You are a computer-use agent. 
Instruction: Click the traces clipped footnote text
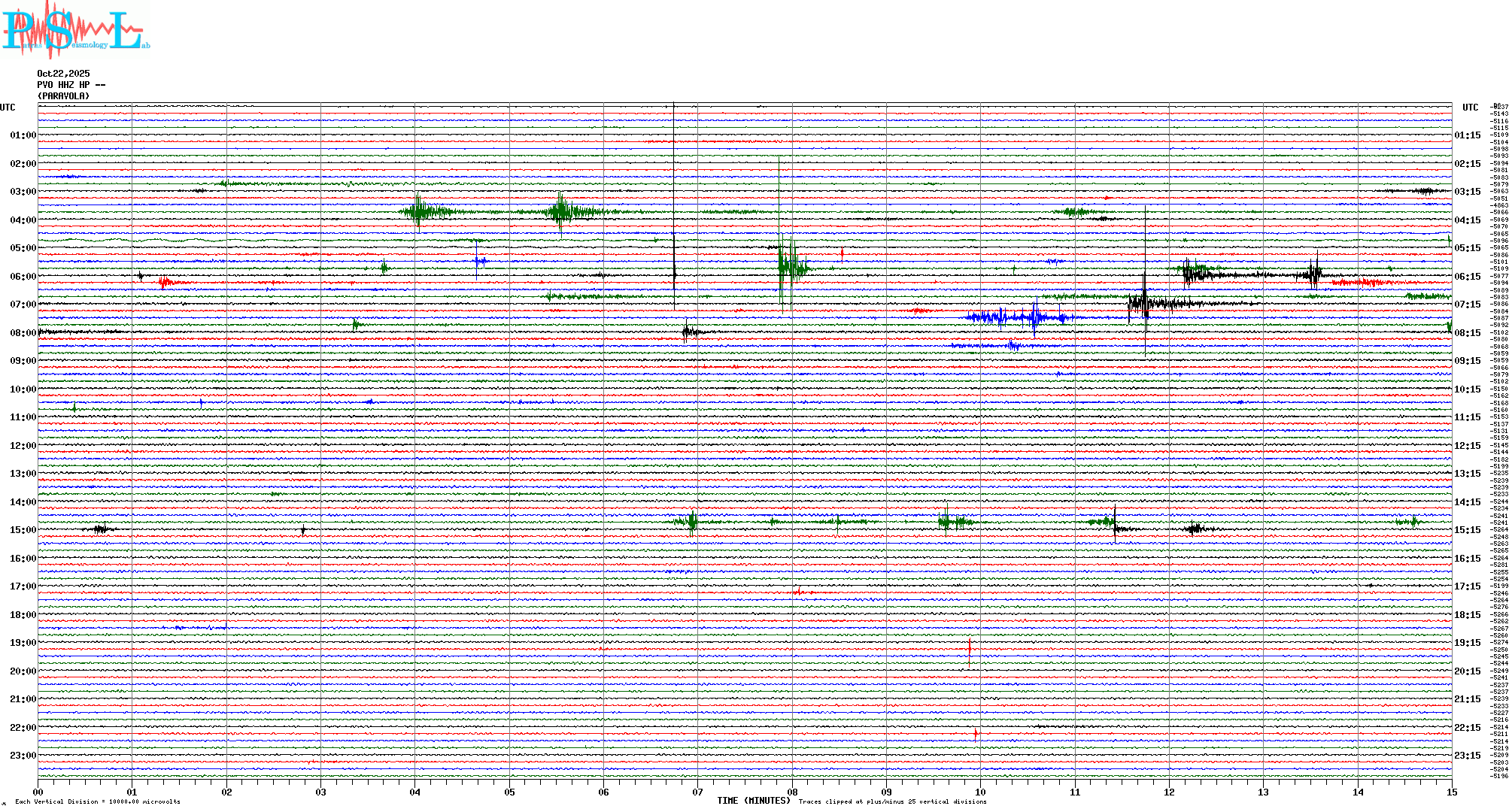892,802
